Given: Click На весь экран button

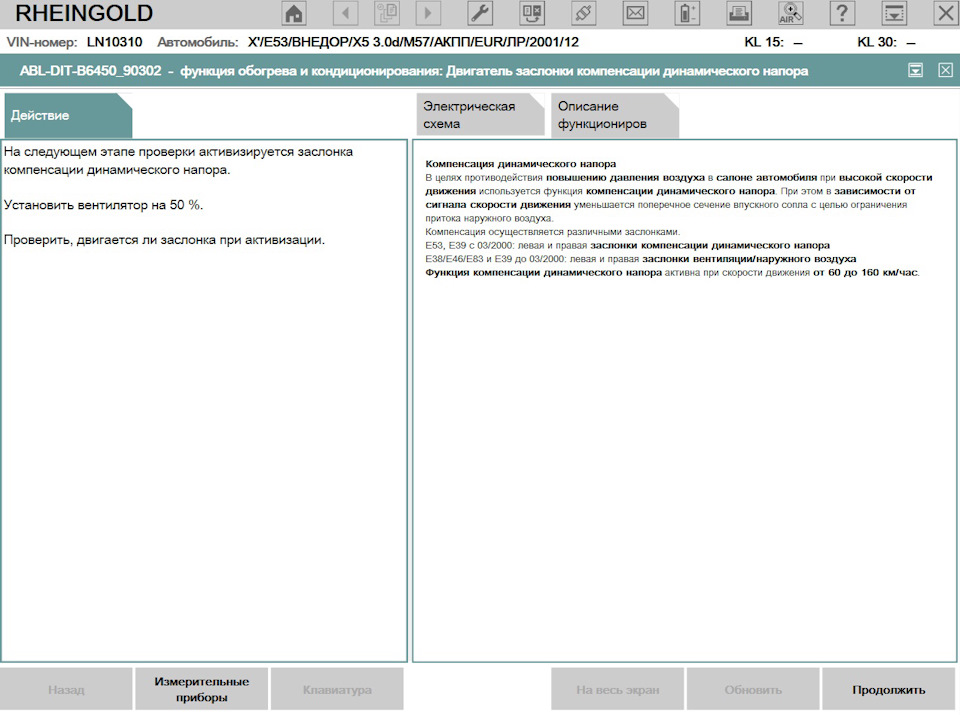Looking at the screenshot, I should pos(617,689).
